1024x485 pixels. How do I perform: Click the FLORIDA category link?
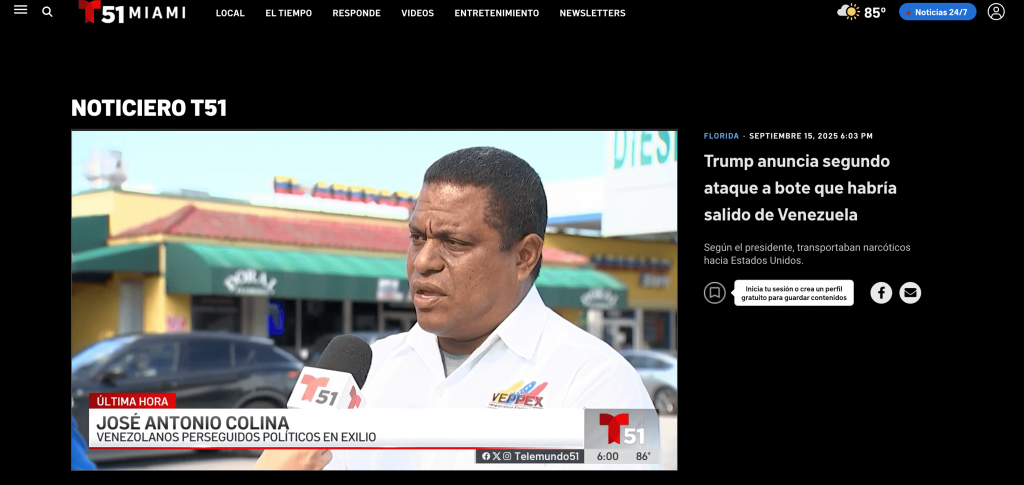coord(721,136)
